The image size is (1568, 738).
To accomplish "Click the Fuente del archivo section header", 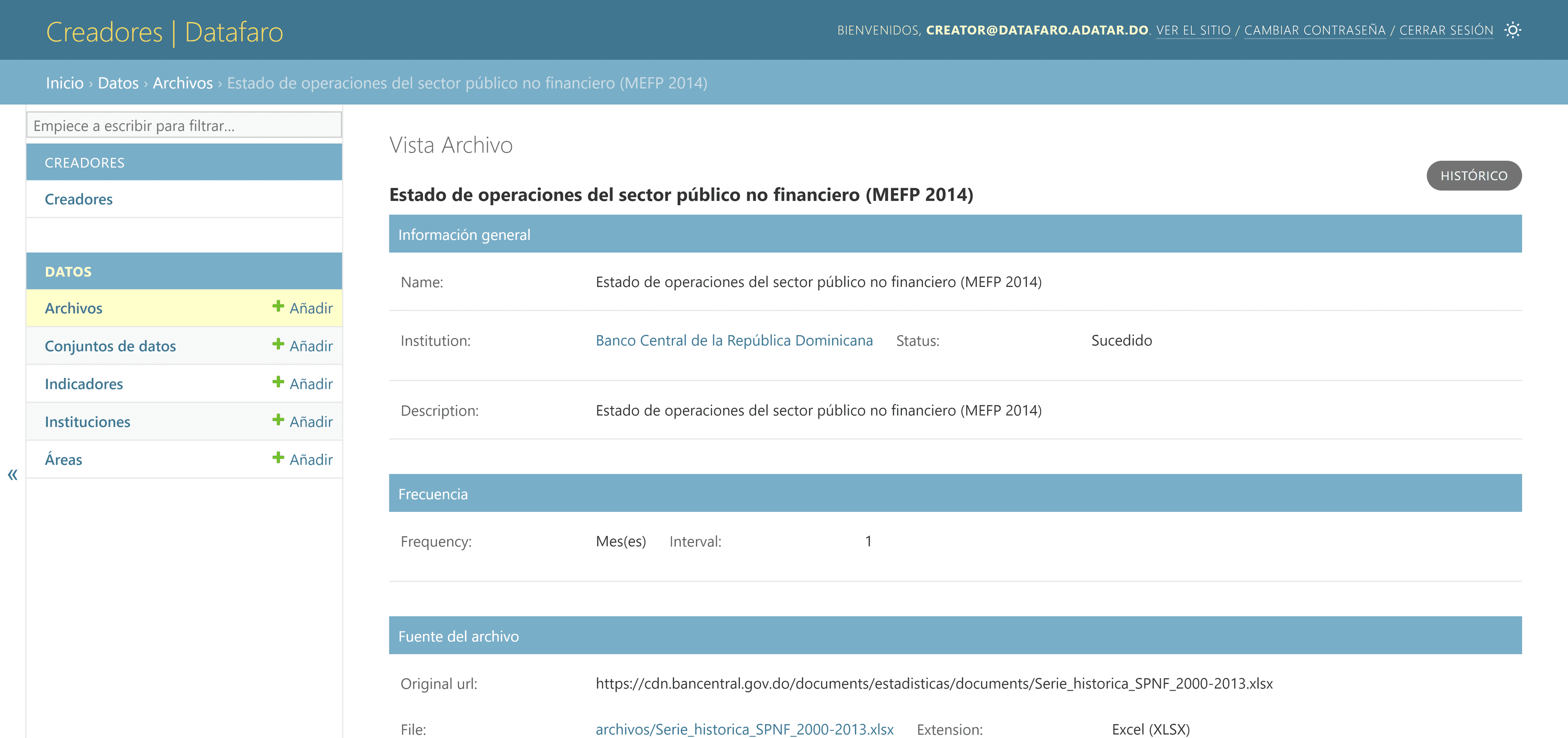I will [x=955, y=636].
